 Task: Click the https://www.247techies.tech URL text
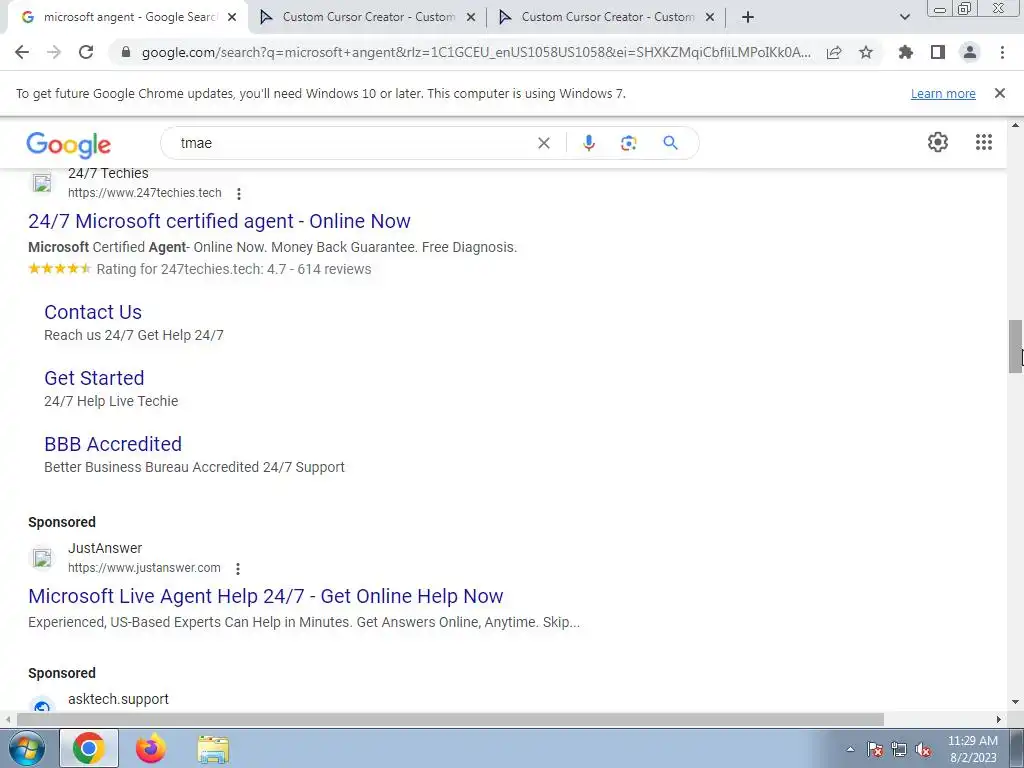[x=144, y=193]
